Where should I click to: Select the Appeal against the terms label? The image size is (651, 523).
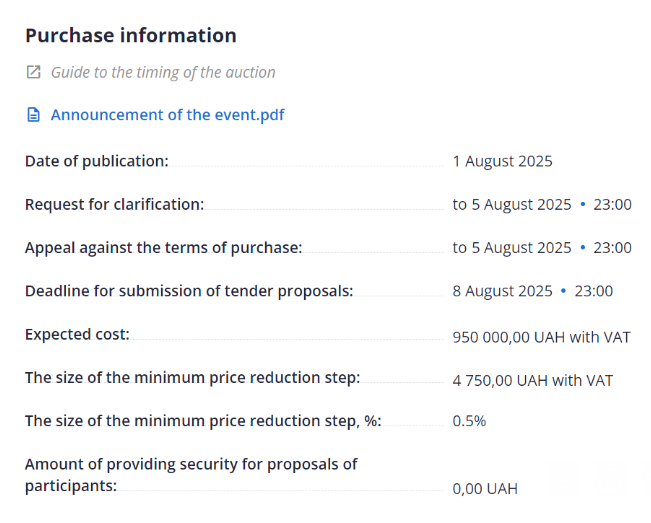point(163,248)
